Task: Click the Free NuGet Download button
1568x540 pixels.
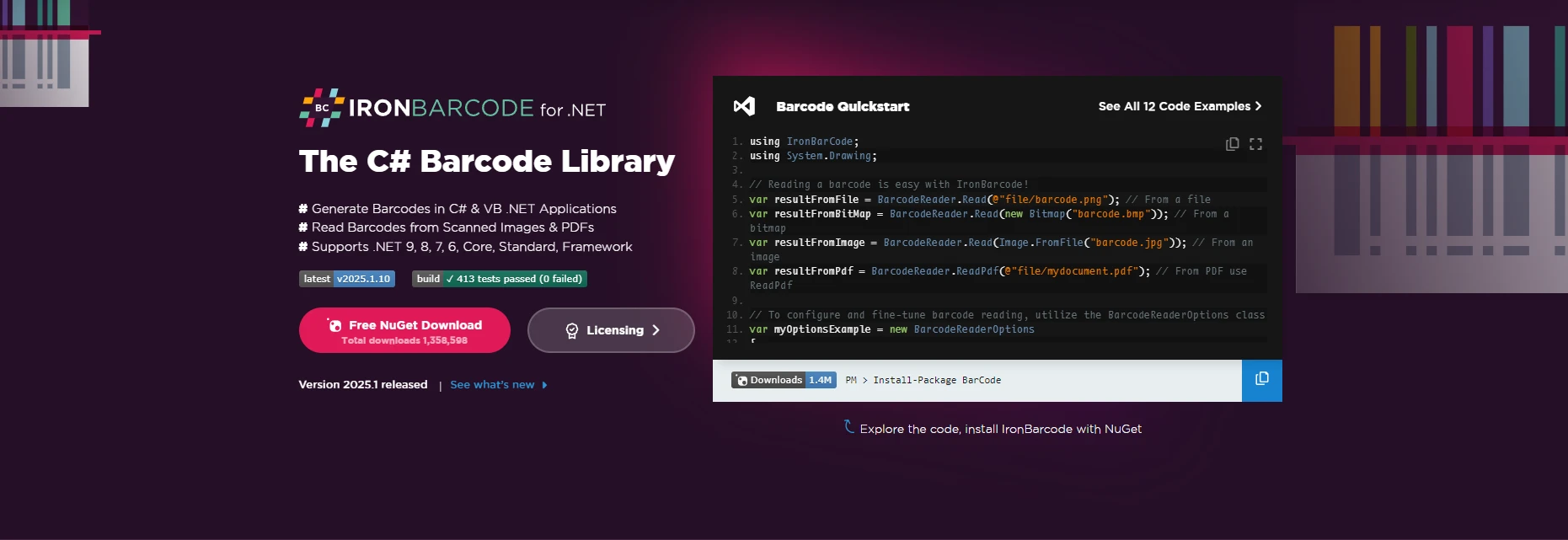Action: pos(404,330)
